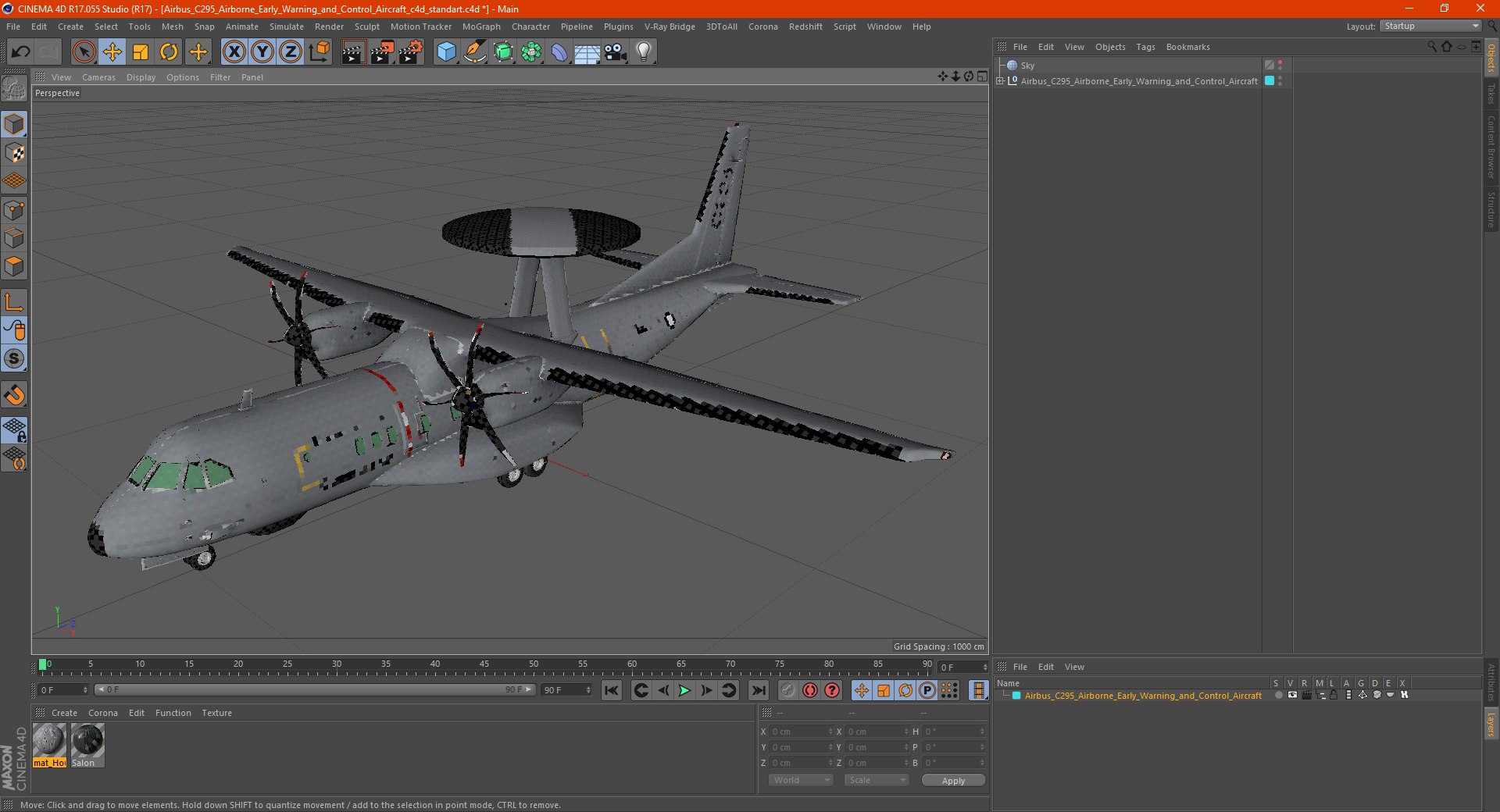
Task: Click the Floor environment icon
Action: point(587,52)
